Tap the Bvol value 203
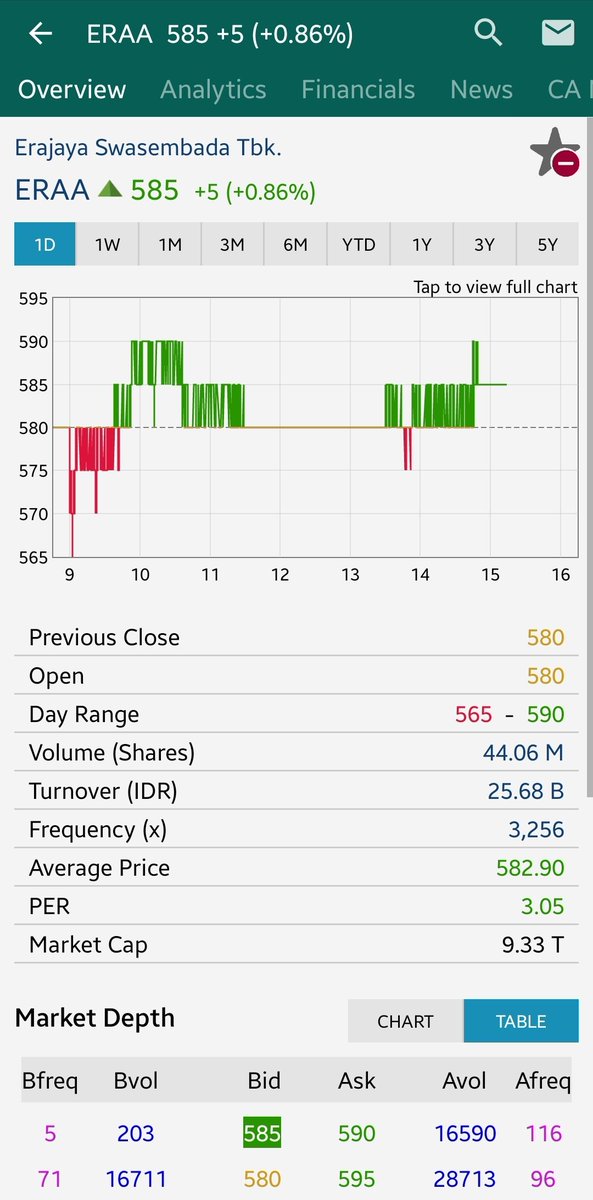The width and height of the screenshot is (593, 1200). tap(136, 1133)
